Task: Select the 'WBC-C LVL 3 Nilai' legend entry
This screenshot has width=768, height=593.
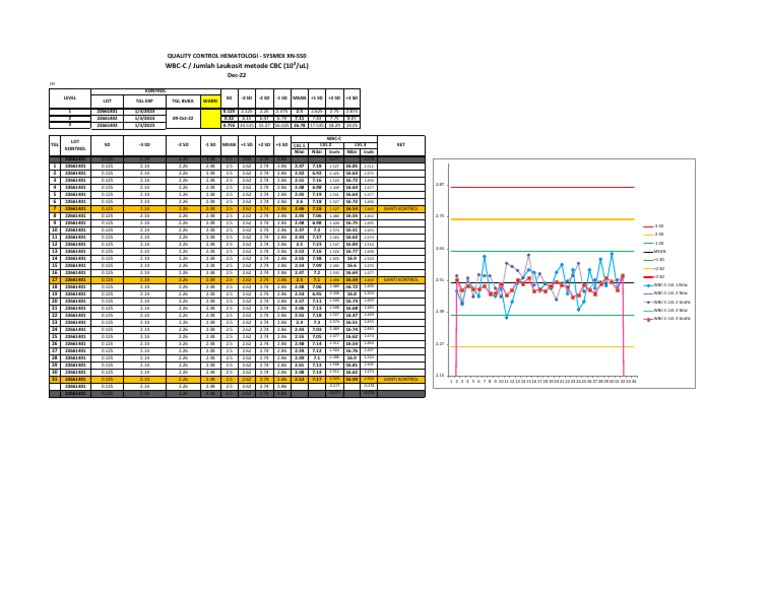Action: coord(665,310)
